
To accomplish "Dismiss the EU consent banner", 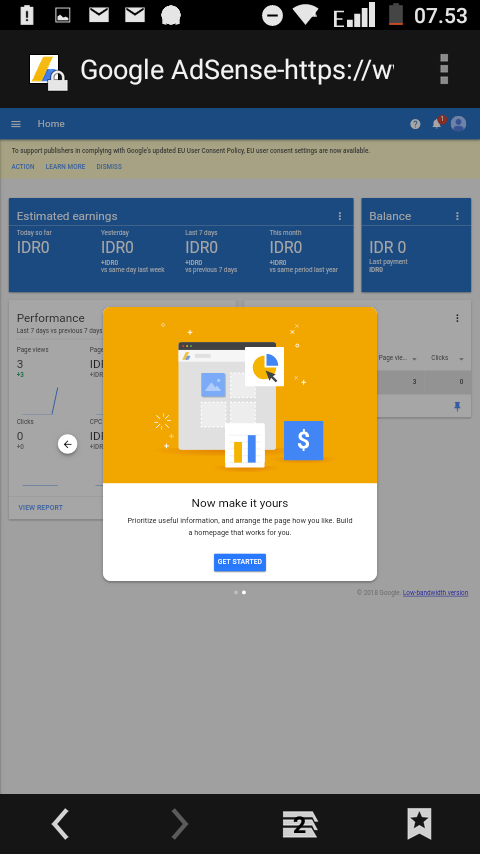I will pos(109,167).
